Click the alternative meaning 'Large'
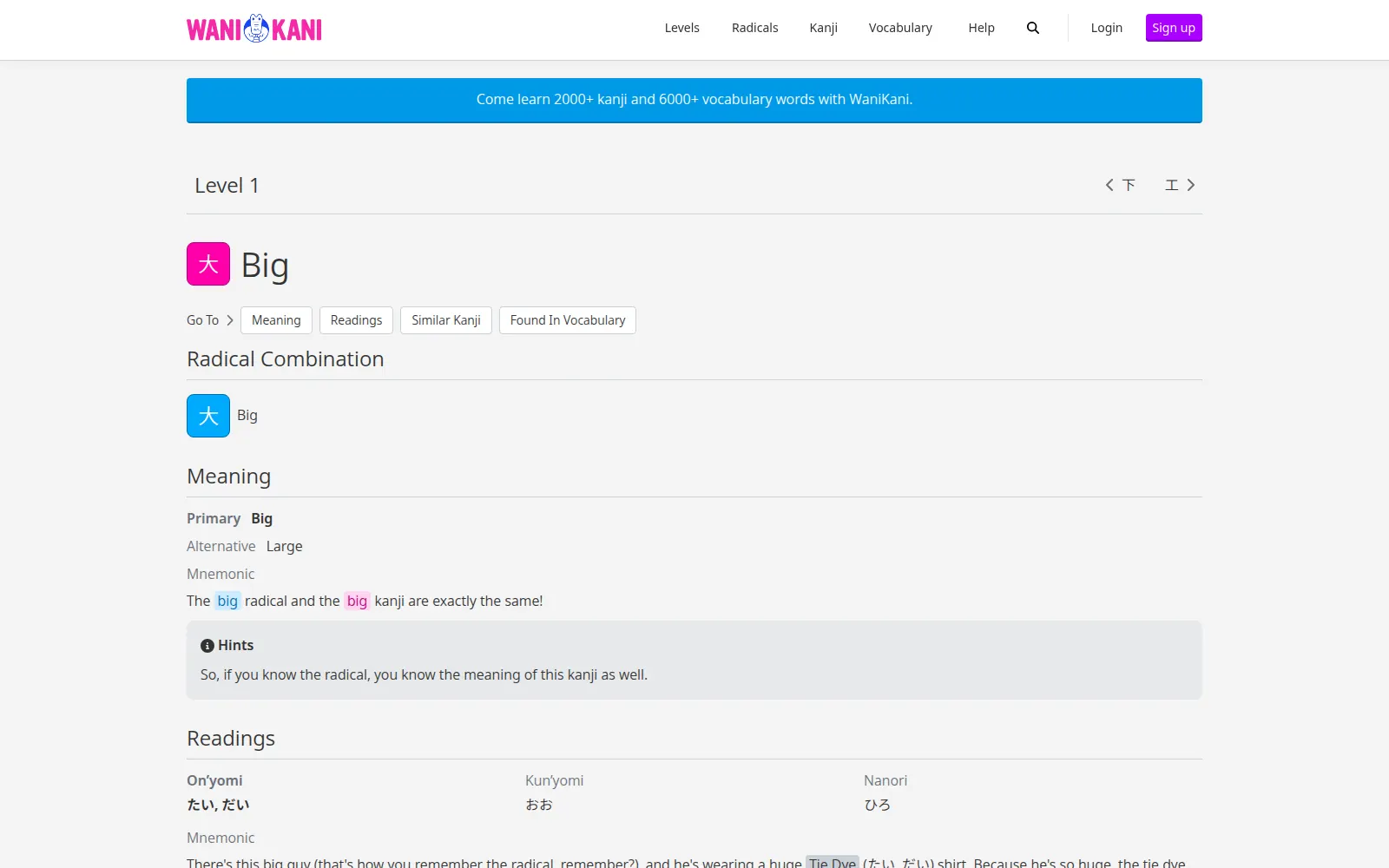The height and width of the screenshot is (868, 1389). click(x=285, y=546)
